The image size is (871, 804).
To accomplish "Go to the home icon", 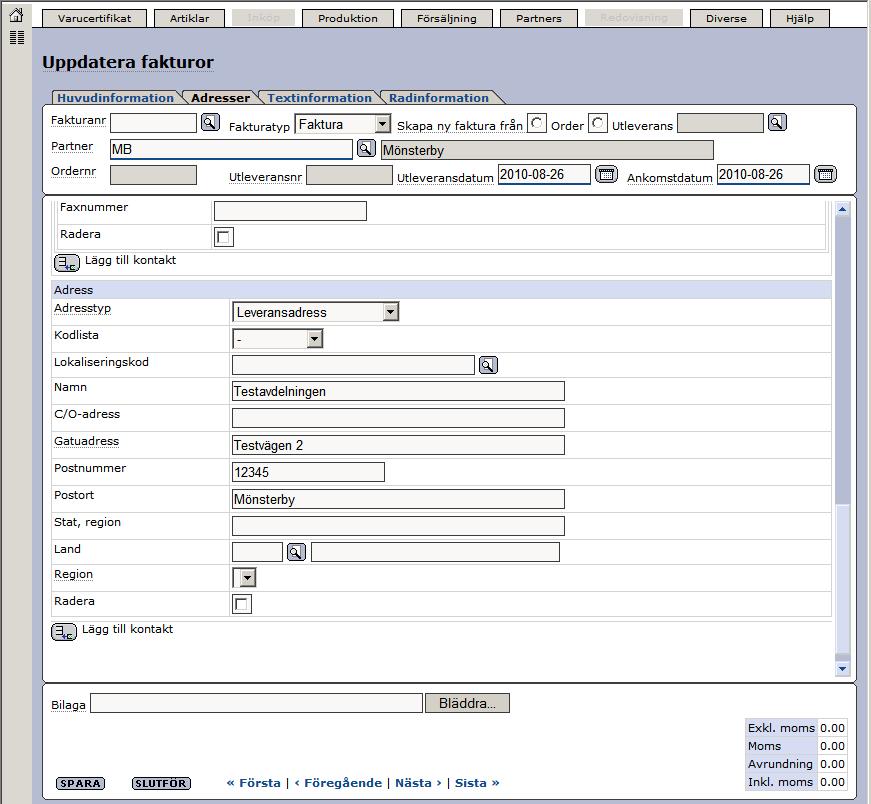I will pos(17,15).
